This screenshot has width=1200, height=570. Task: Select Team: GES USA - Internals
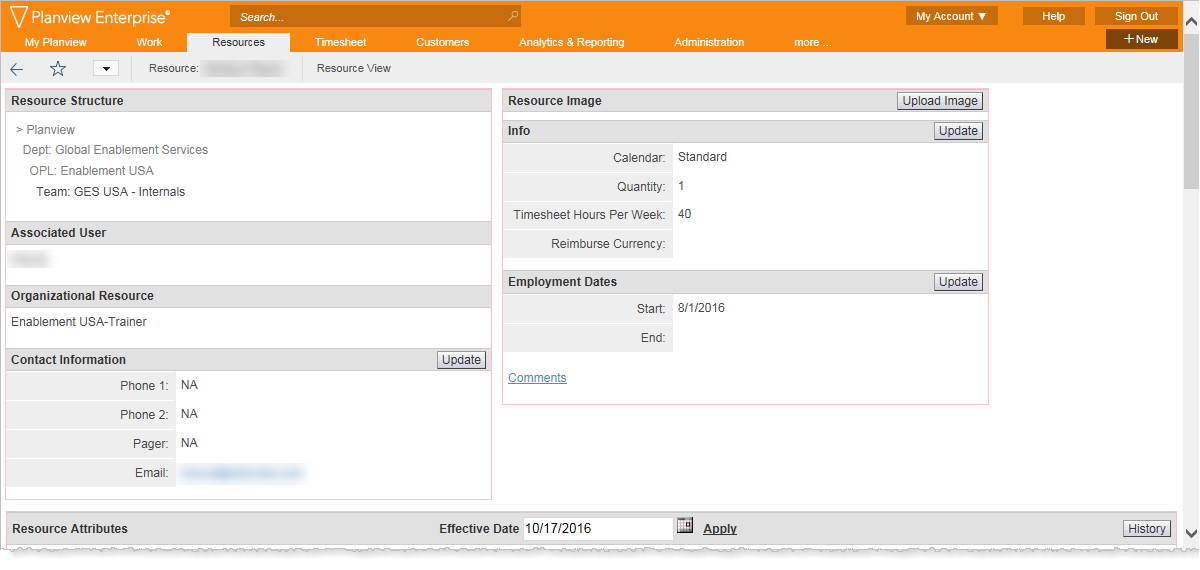point(110,192)
